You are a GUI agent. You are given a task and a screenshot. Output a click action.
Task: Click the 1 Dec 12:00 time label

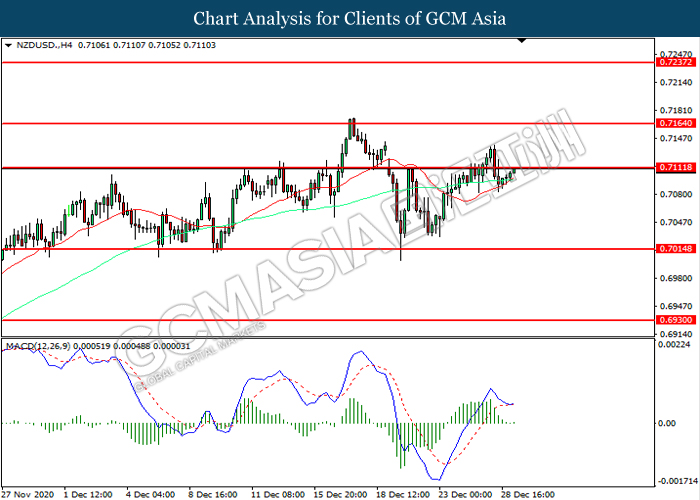pos(88,495)
